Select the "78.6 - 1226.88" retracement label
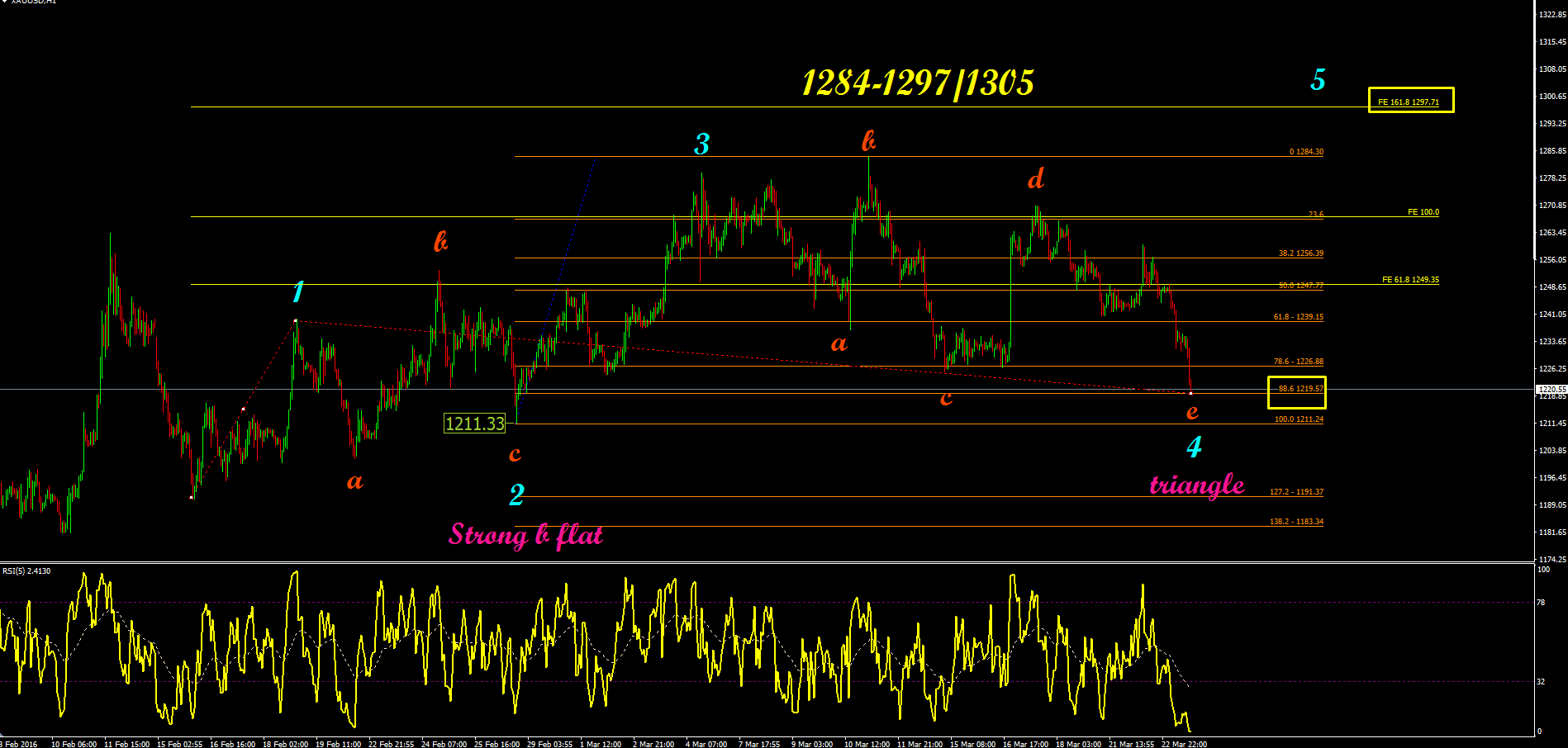The image size is (1568, 748). 1299,362
